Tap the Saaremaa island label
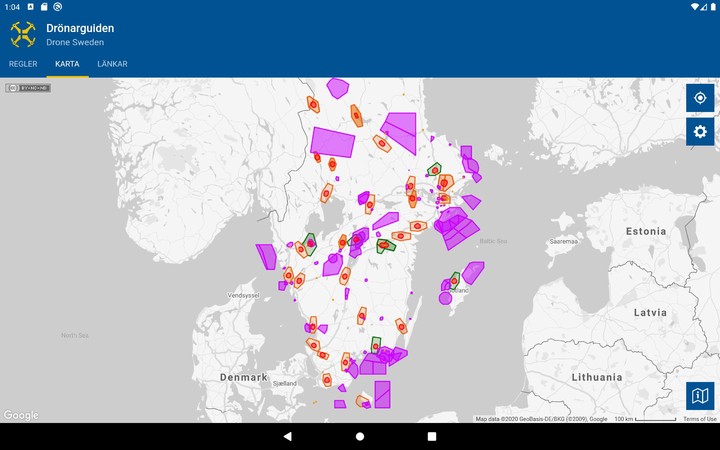The width and height of the screenshot is (720, 450). click(564, 241)
